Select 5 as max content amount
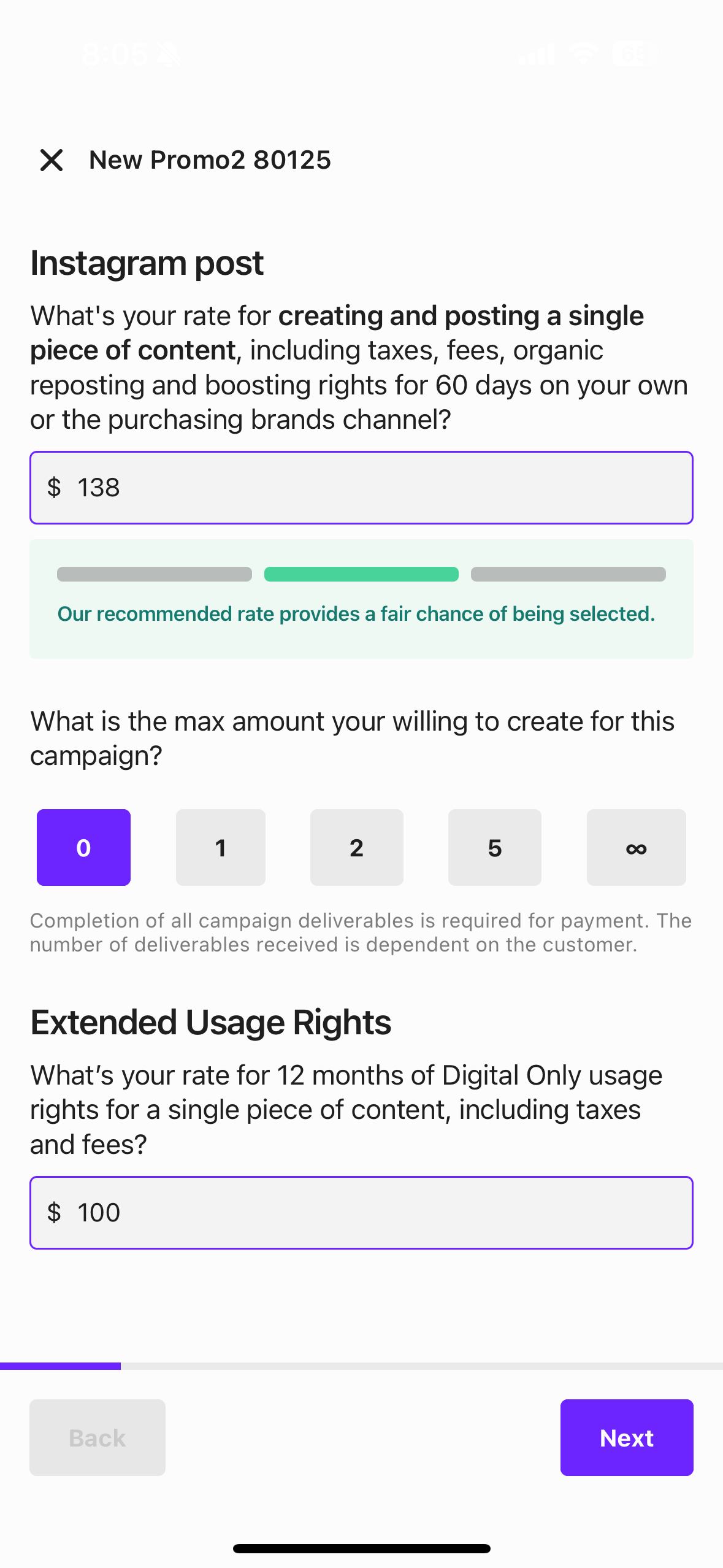Viewport: 723px width, 1568px height. [x=495, y=847]
